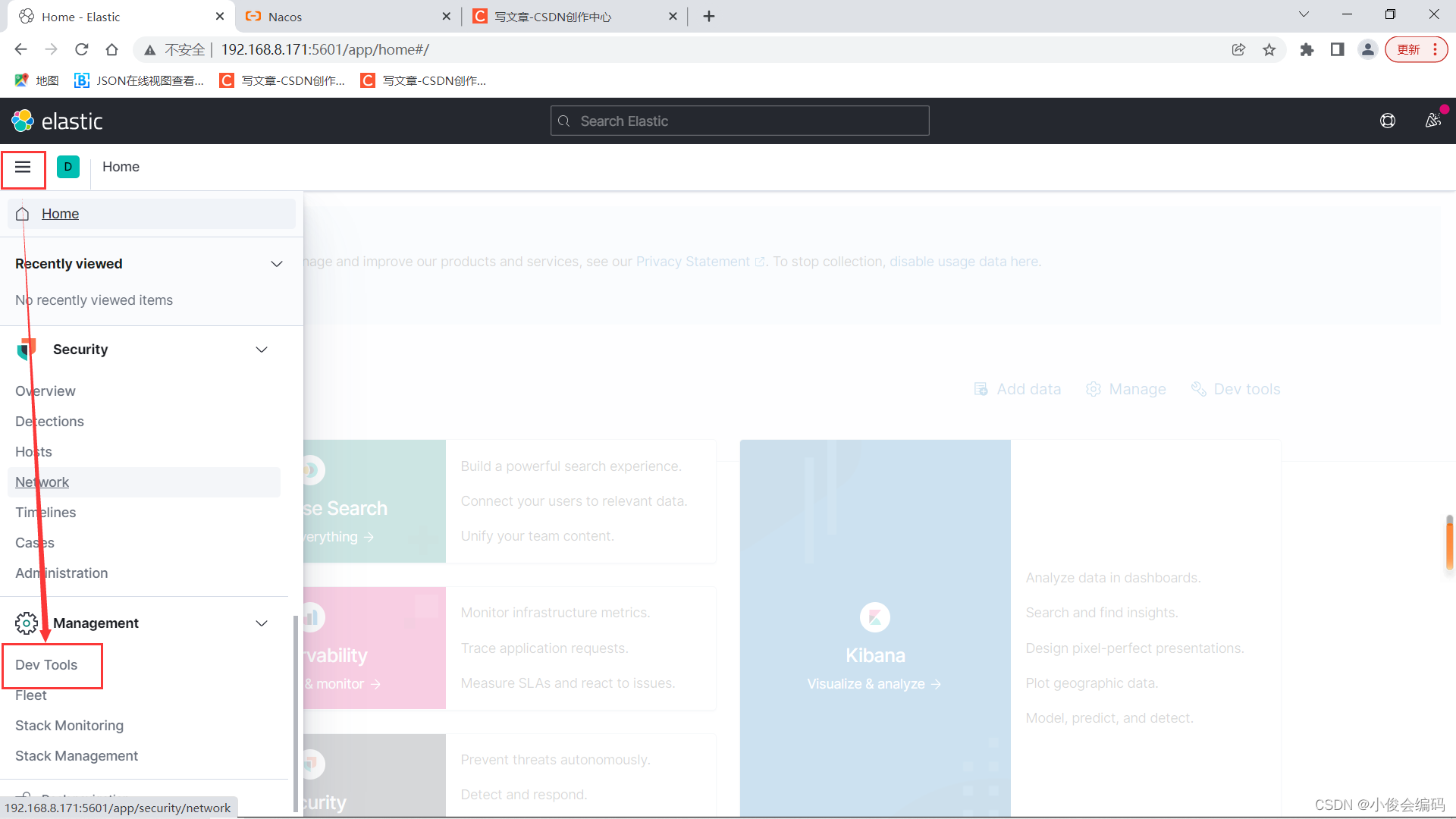Click the green D space avatar
Viewport: 1456px width, 819px height.
68,167
